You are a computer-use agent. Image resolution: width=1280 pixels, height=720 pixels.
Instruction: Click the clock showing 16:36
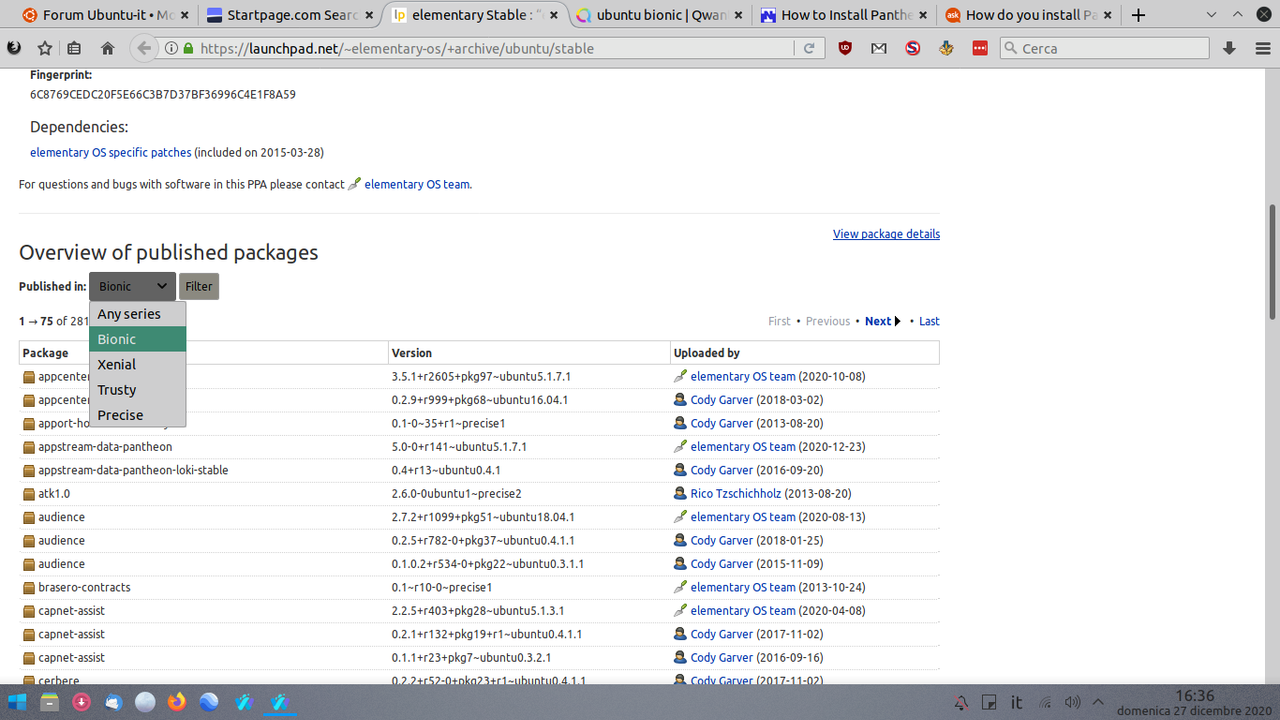coord(1194,696)
